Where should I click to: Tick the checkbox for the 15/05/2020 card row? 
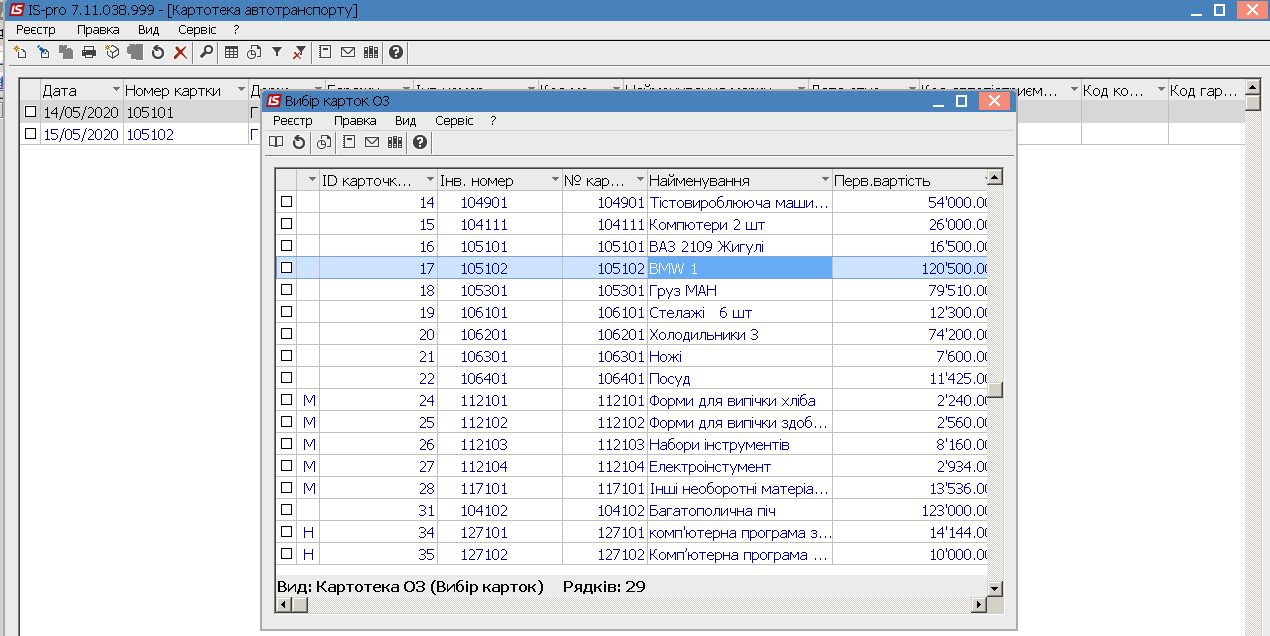(x=30, y=134)
